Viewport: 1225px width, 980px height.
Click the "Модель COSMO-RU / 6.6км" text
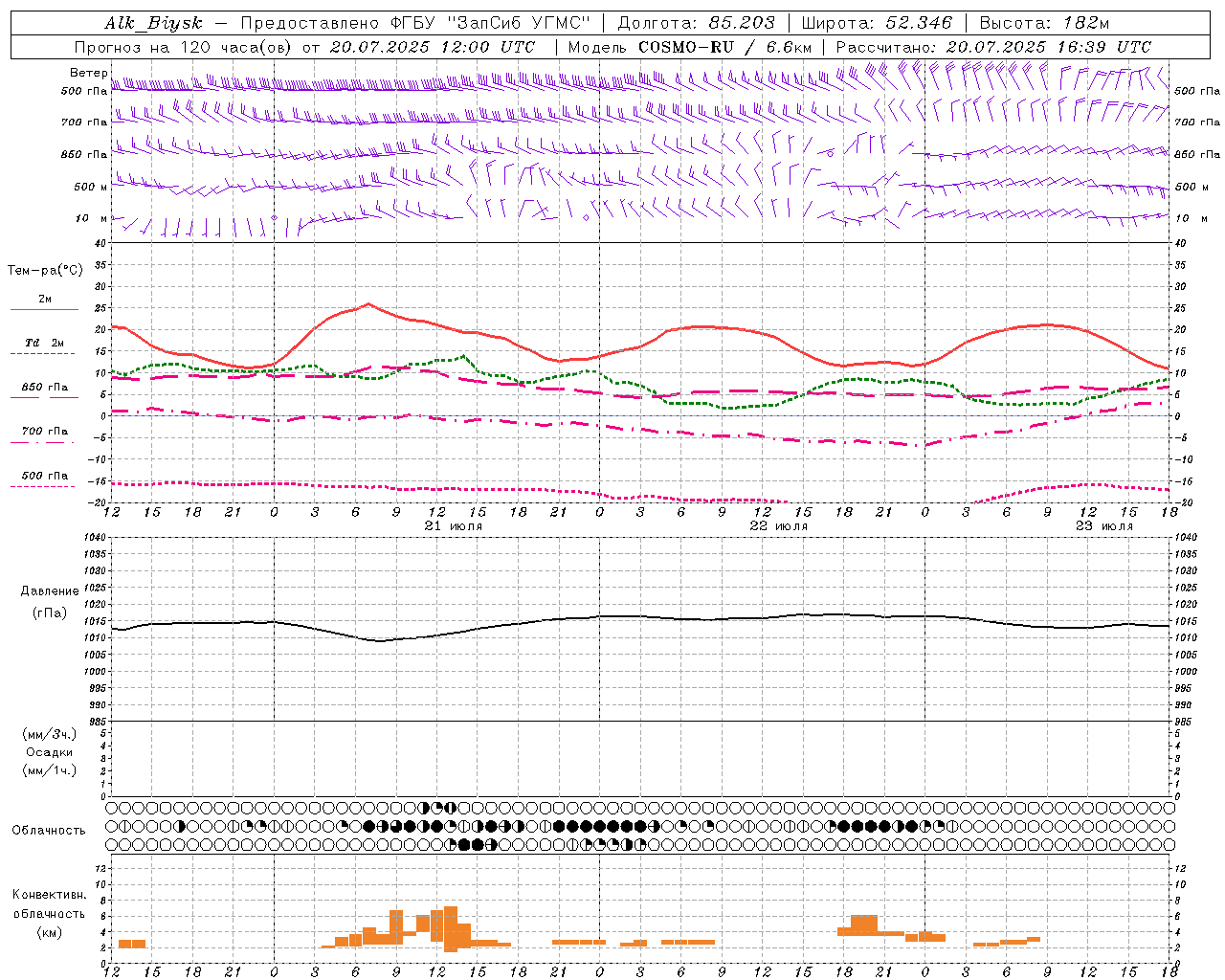pyautogui.click(x=690, y=47)
